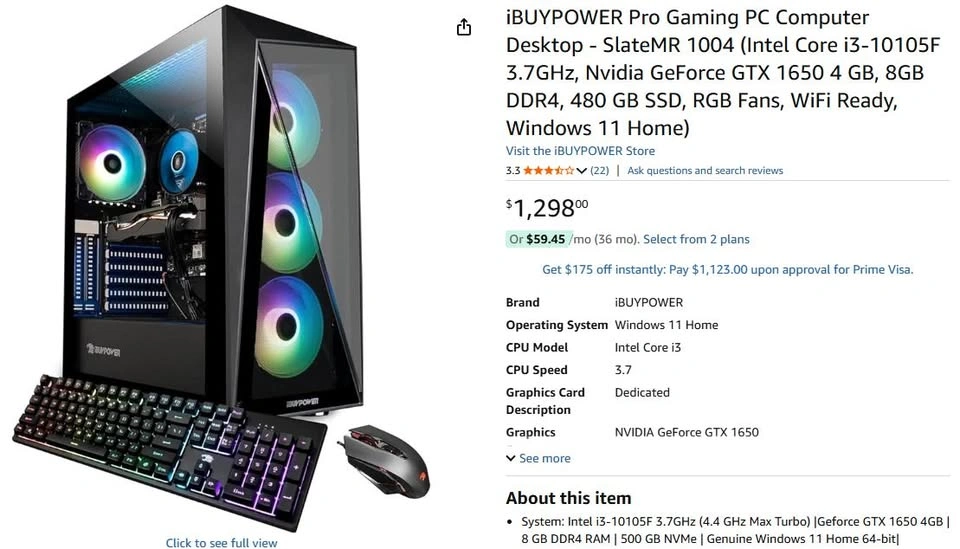960x549 pixels.
Task: Open the gaming PC tower product image
Action: pyautogui.click(x=213, y=208)
